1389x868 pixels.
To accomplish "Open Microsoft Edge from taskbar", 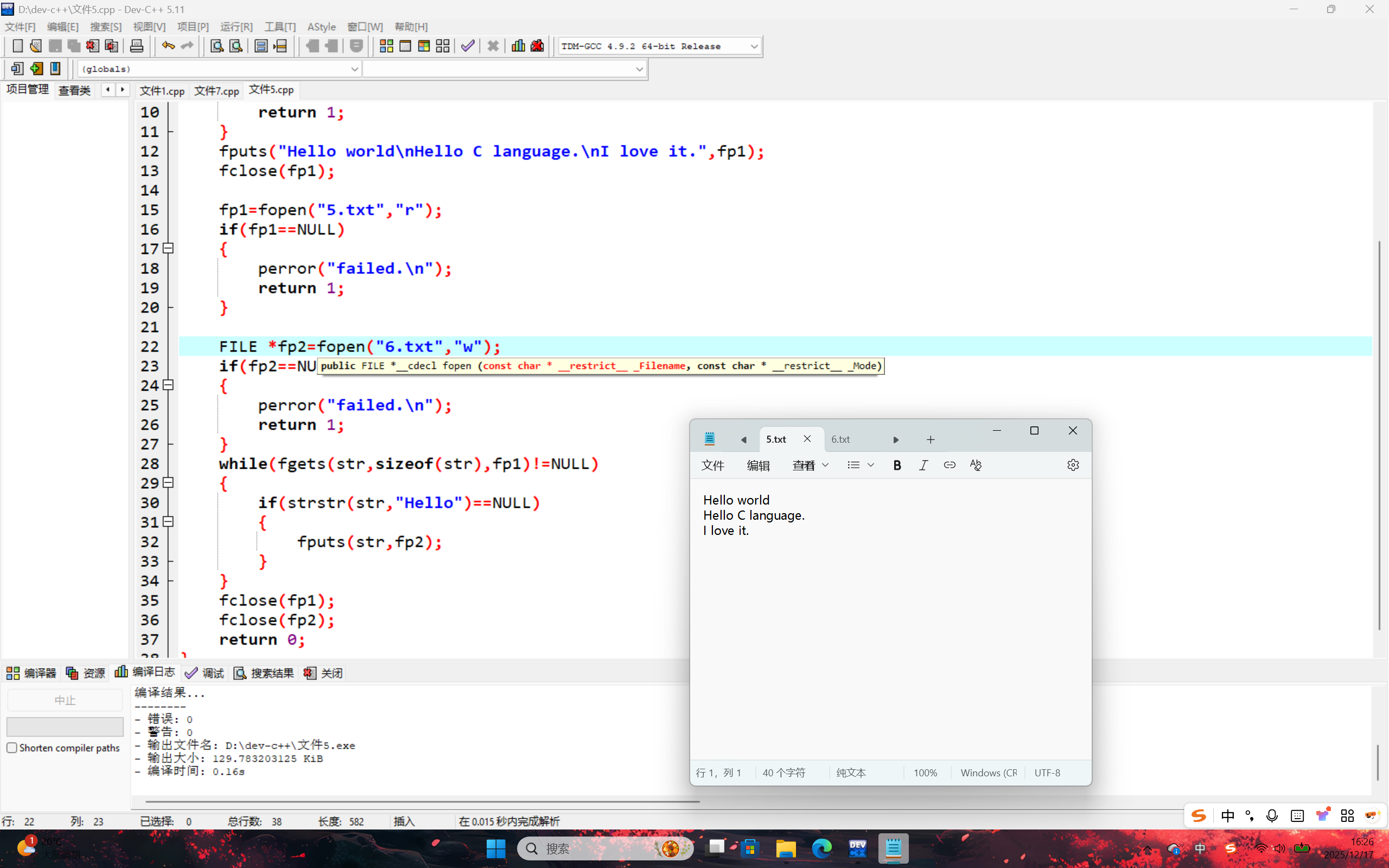I will [x=821, y=848].
